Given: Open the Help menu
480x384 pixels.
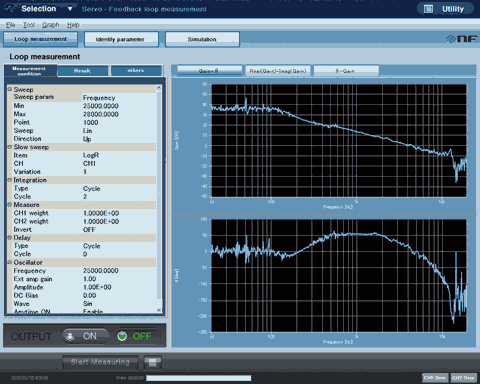Looking at the screenshot, I should coord(73,25).
